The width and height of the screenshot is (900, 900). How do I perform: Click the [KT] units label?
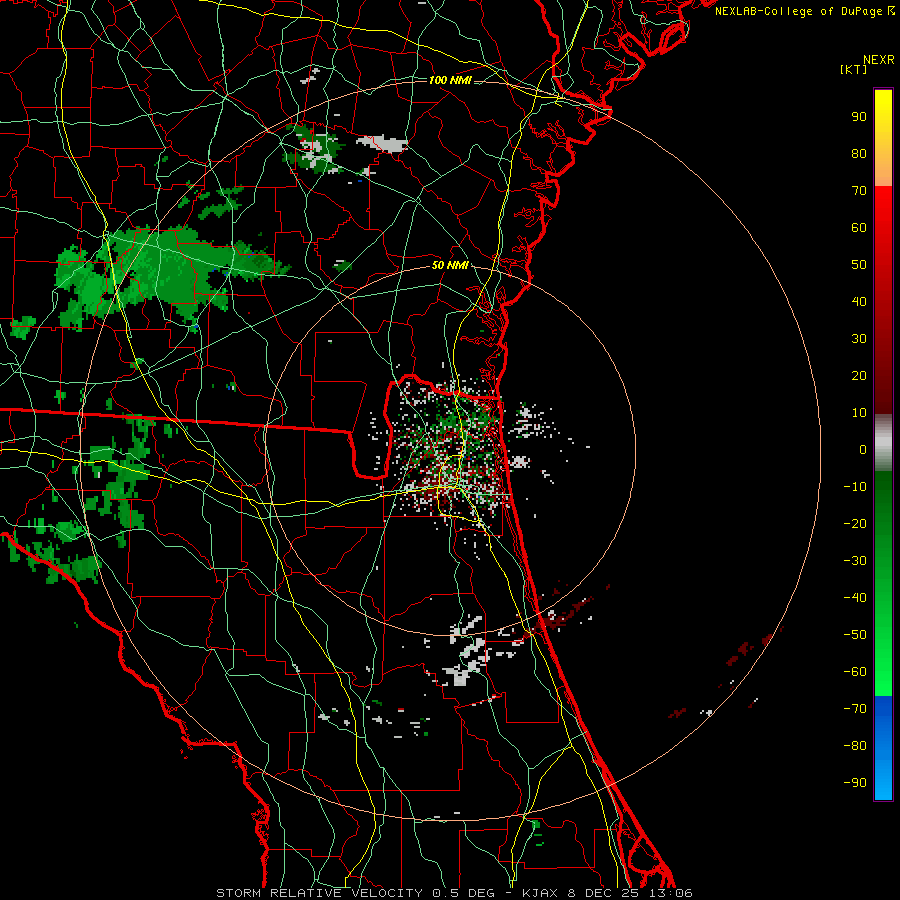tap(853, 69)
